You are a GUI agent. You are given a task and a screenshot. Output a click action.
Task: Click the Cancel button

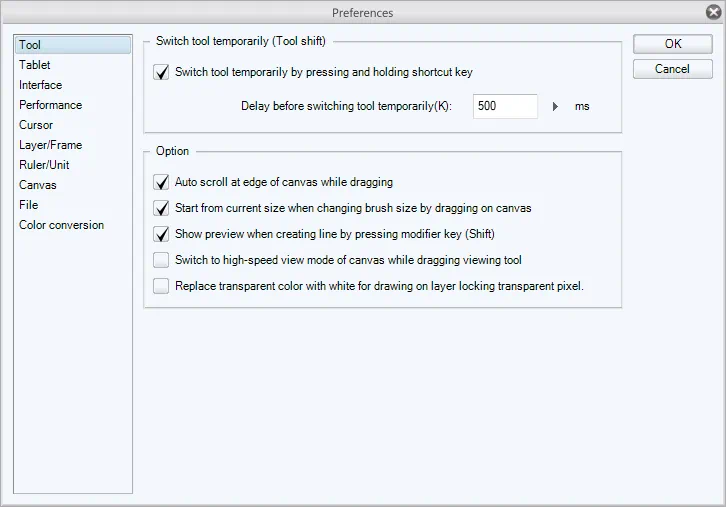(x=672, y=69)
